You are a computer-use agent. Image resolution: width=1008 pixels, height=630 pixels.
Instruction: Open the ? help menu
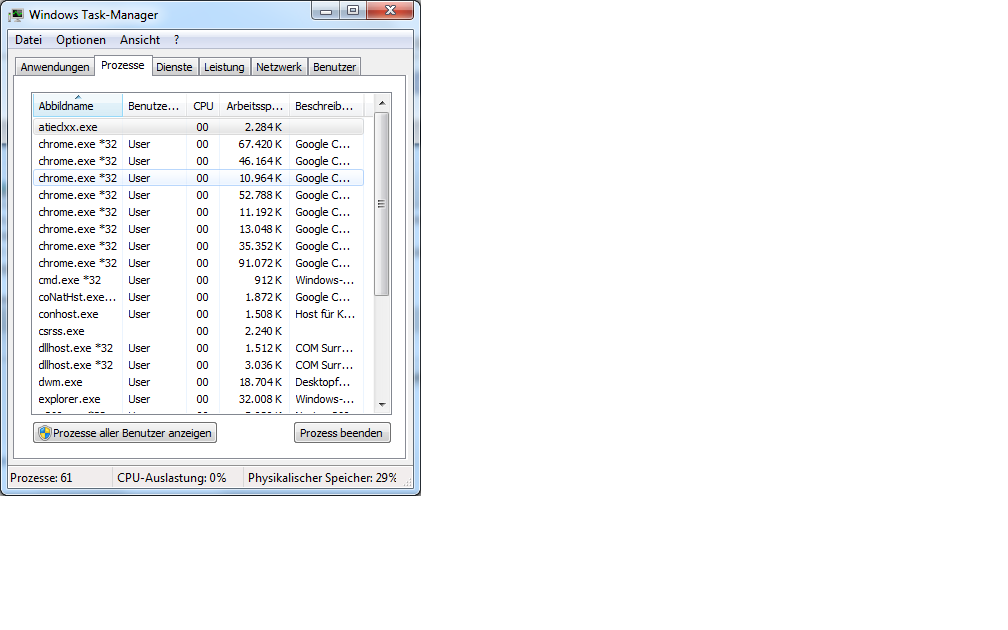(x=176, y=40)
